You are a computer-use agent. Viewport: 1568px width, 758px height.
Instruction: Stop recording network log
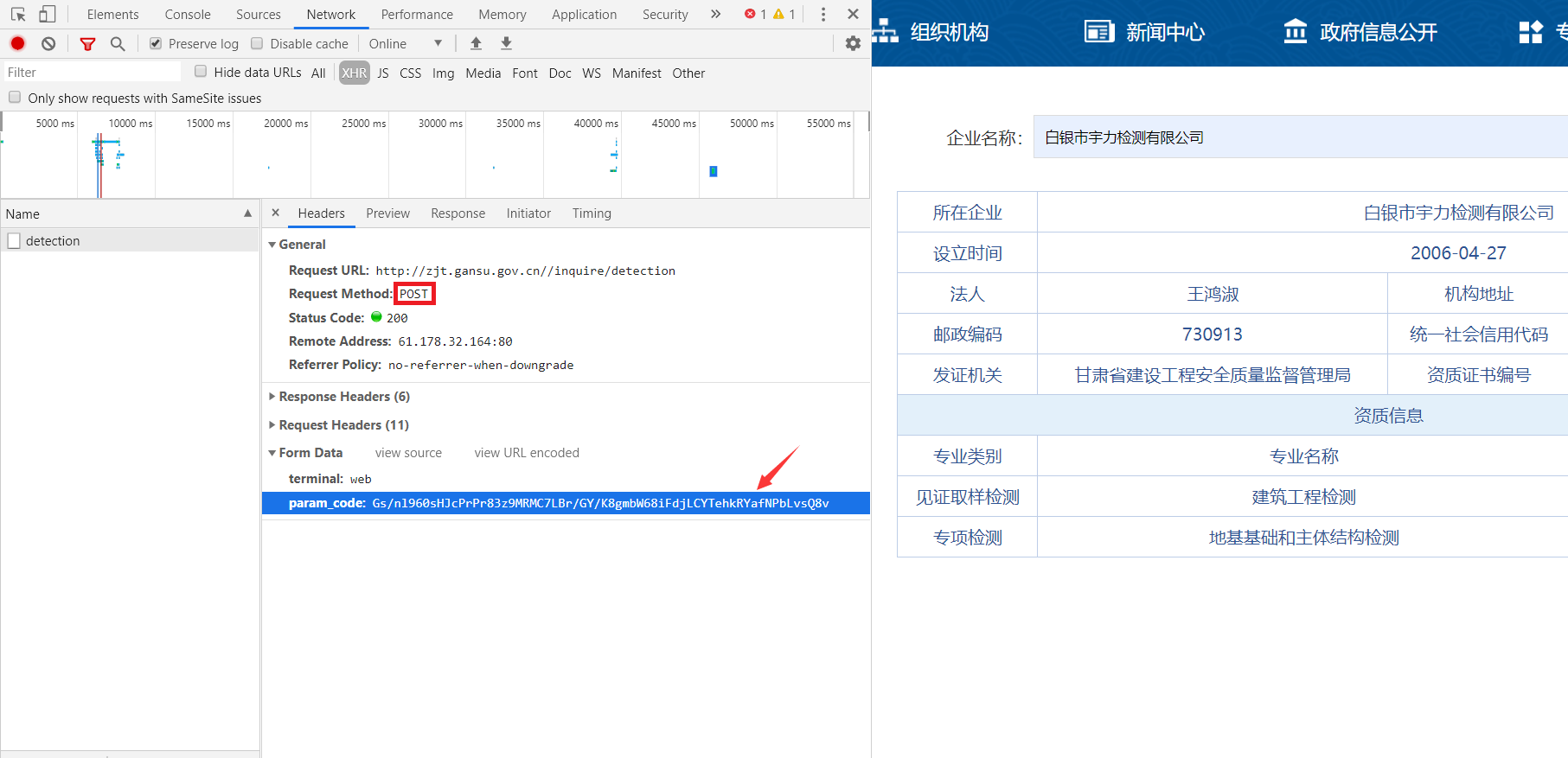click(x=18, y=43)
